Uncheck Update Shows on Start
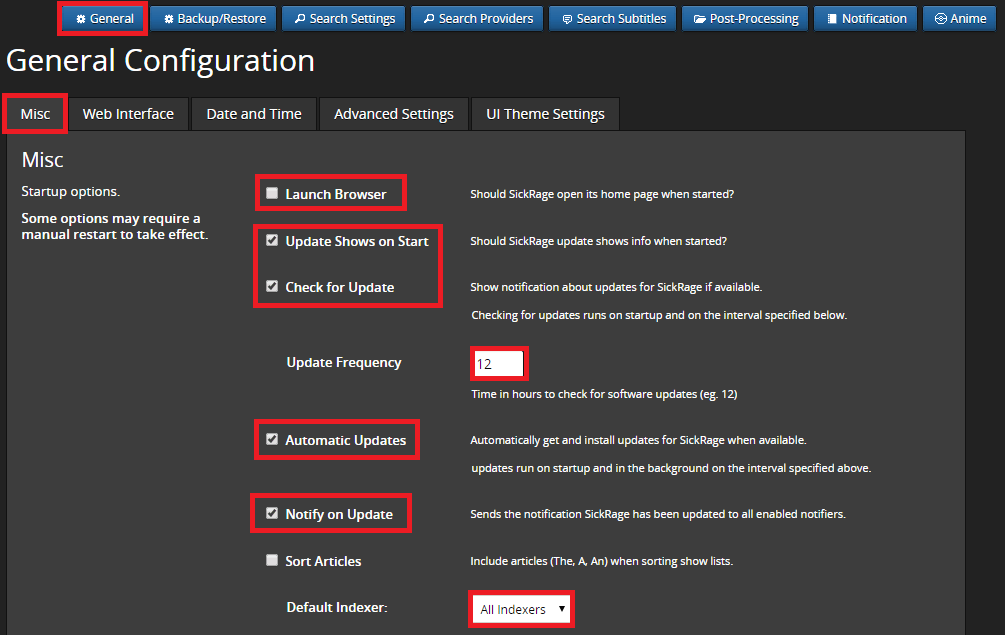The width and height of the screenshot is (1005, 635). pyautogui.click(x=272, y=240)
